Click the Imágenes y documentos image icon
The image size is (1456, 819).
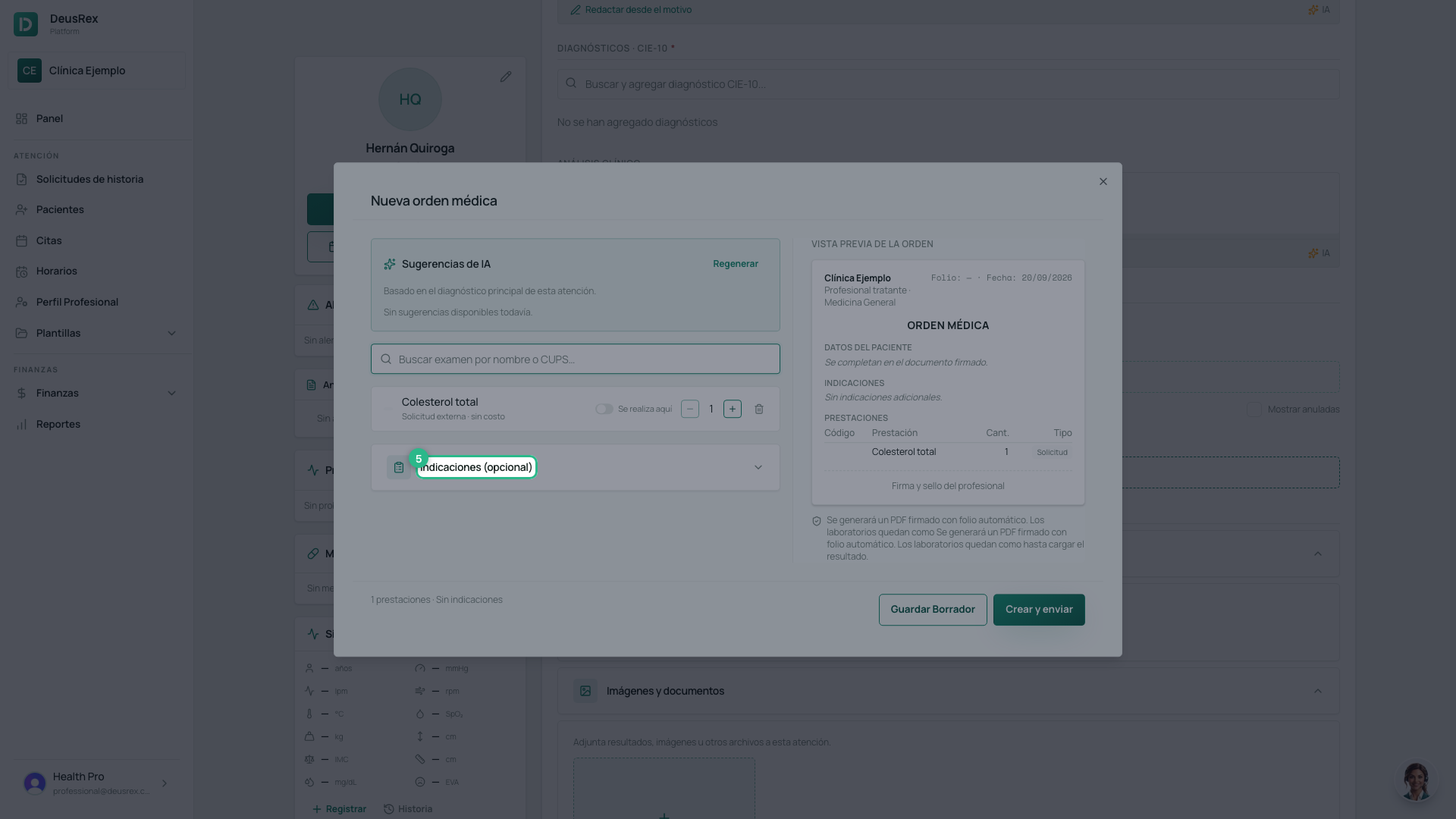(585, 691)
